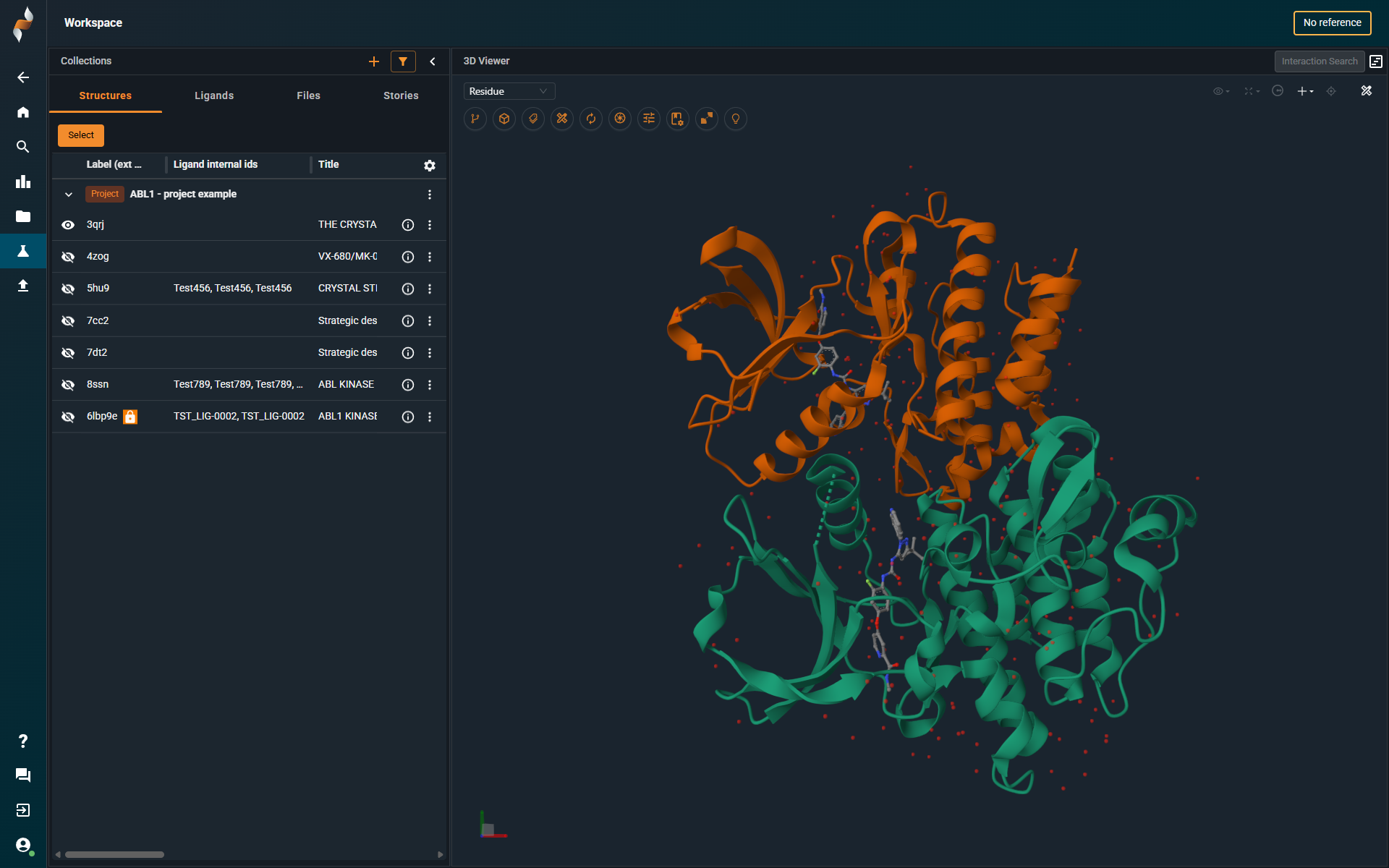Click the No reference button
This screenshot has height=868, width=1389.
pyautogui.click(x=1332, y=23)
